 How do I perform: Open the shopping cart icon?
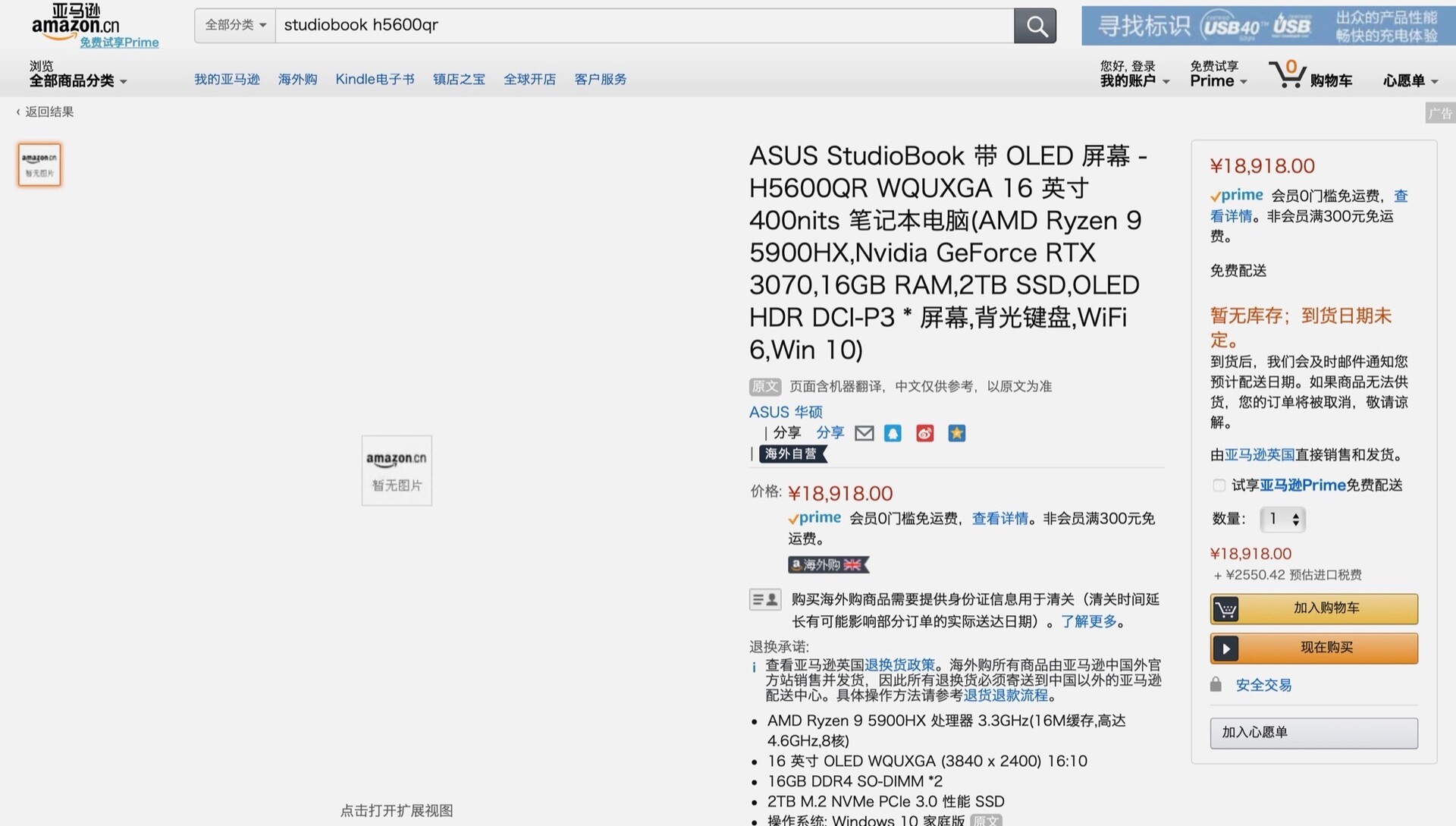click(x=1288, y=75)
